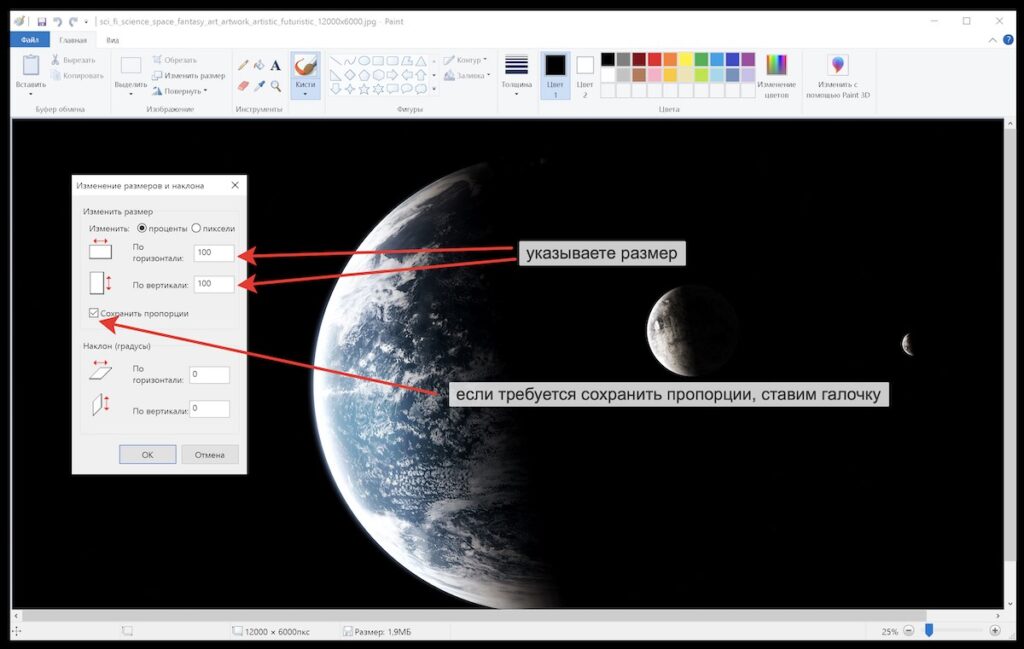Click the horizontal scrollbar
Viewport: 1024px width, 649px height.
474,615
